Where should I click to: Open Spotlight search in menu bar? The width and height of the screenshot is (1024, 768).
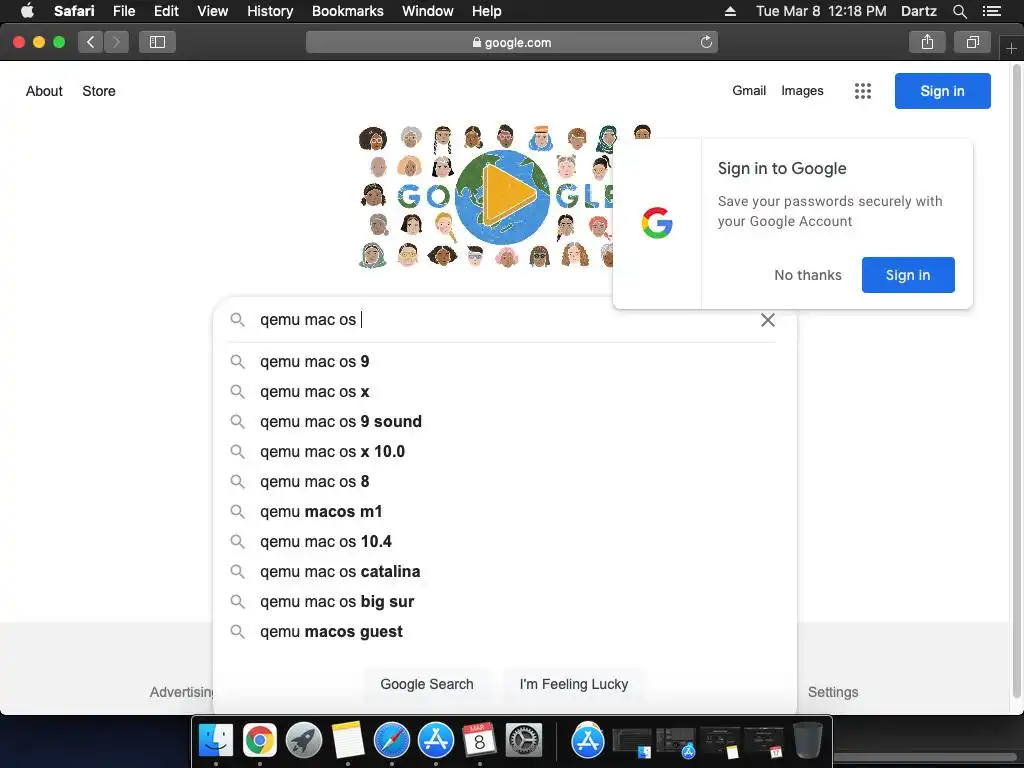pos(960,11)
